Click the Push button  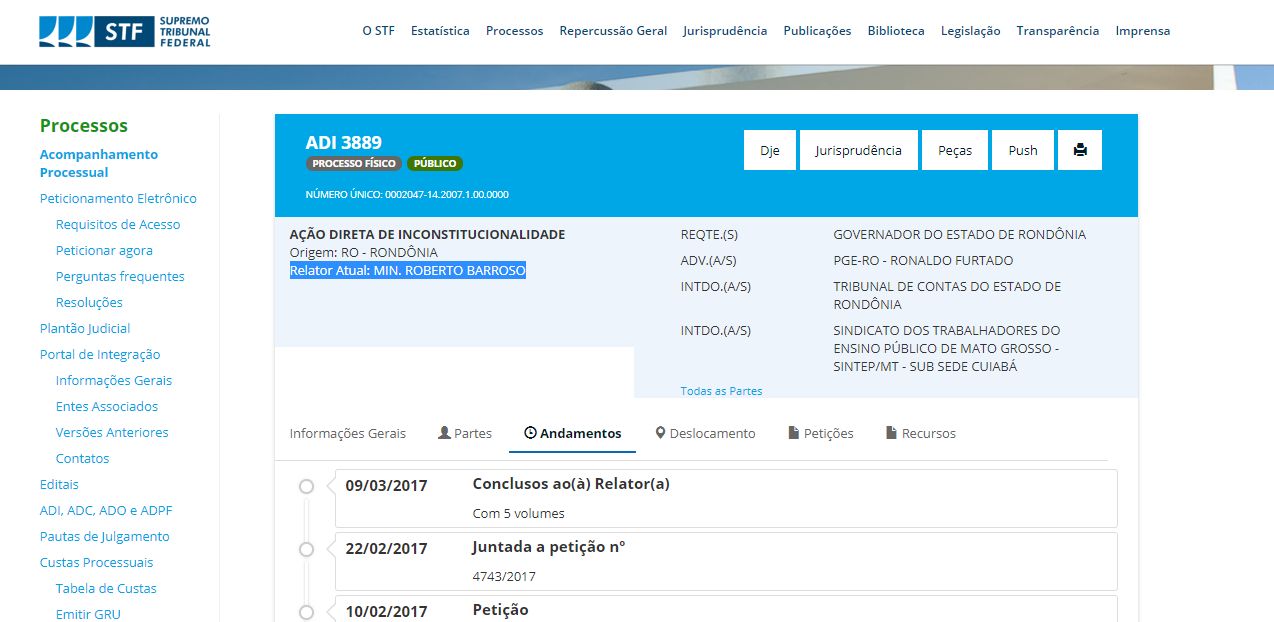coord(1023,150)
